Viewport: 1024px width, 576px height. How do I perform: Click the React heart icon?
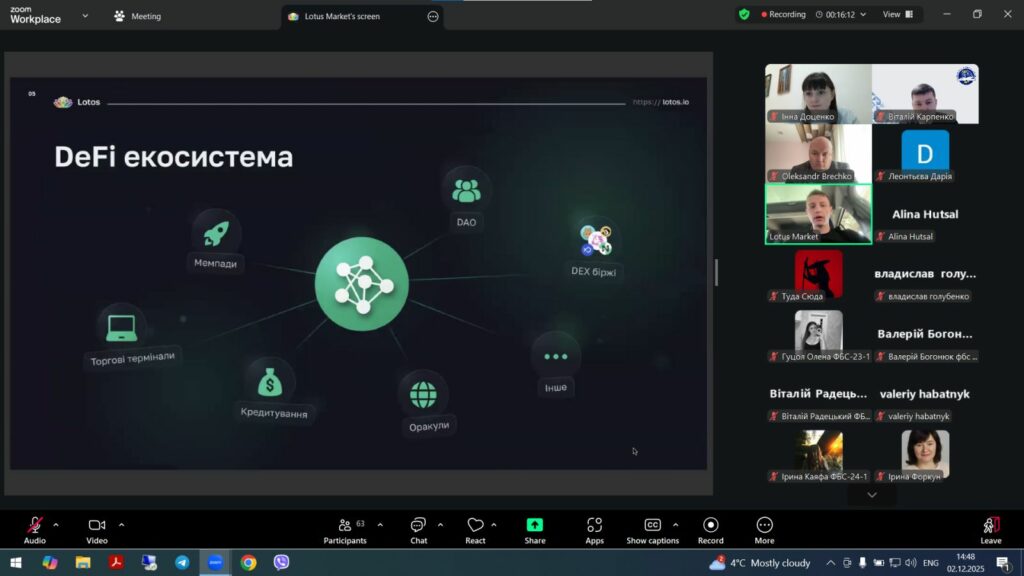click(475, 526)
